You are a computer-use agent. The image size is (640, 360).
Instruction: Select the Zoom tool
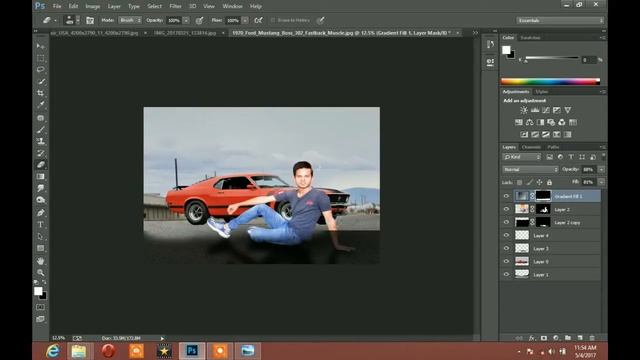coord(40,272)
